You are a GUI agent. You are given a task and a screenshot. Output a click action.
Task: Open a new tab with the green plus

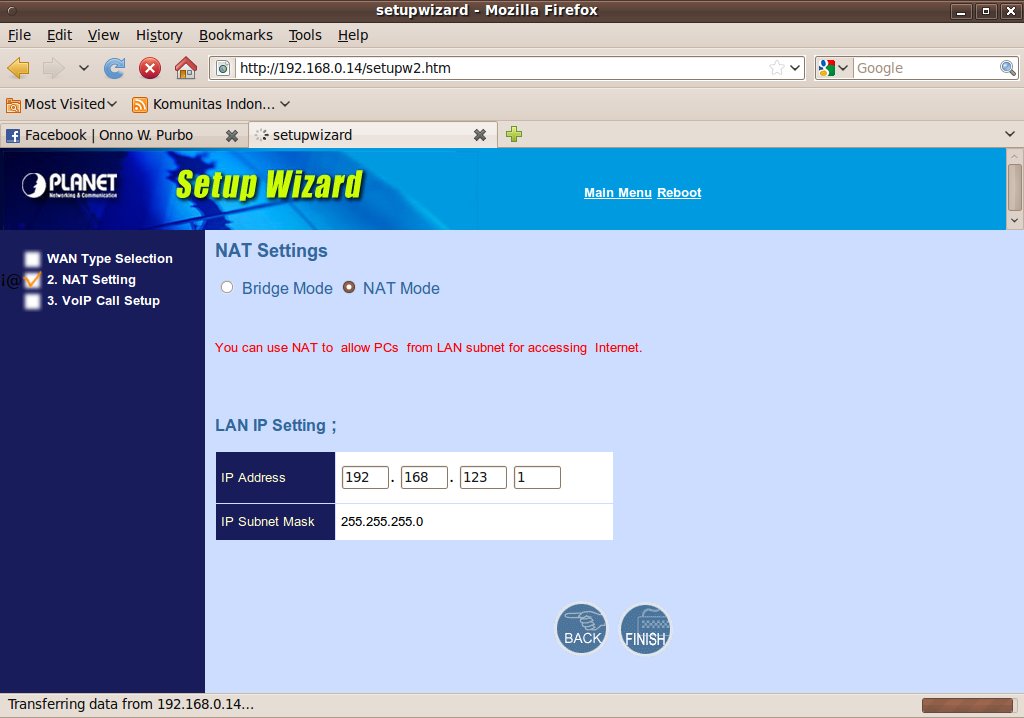pyautogui.click(x=514, y=134)
